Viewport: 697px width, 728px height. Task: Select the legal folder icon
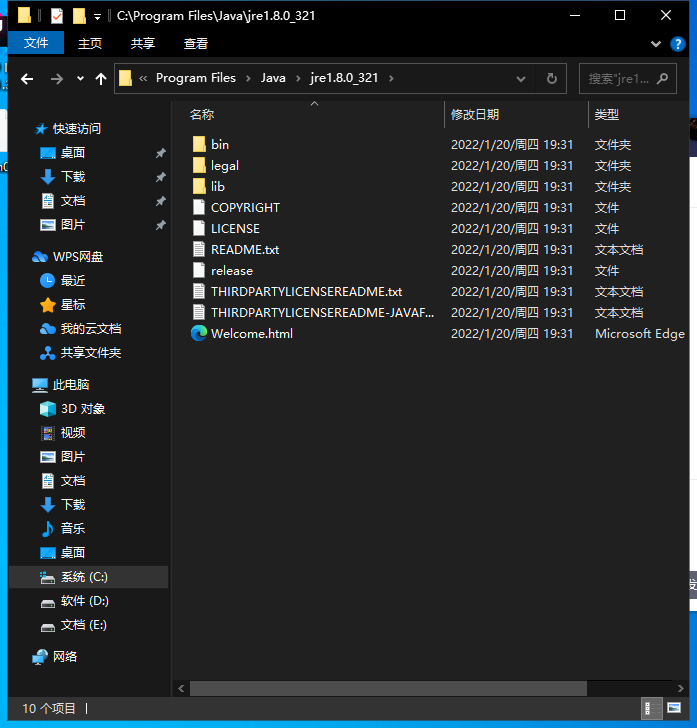(199, 165)
